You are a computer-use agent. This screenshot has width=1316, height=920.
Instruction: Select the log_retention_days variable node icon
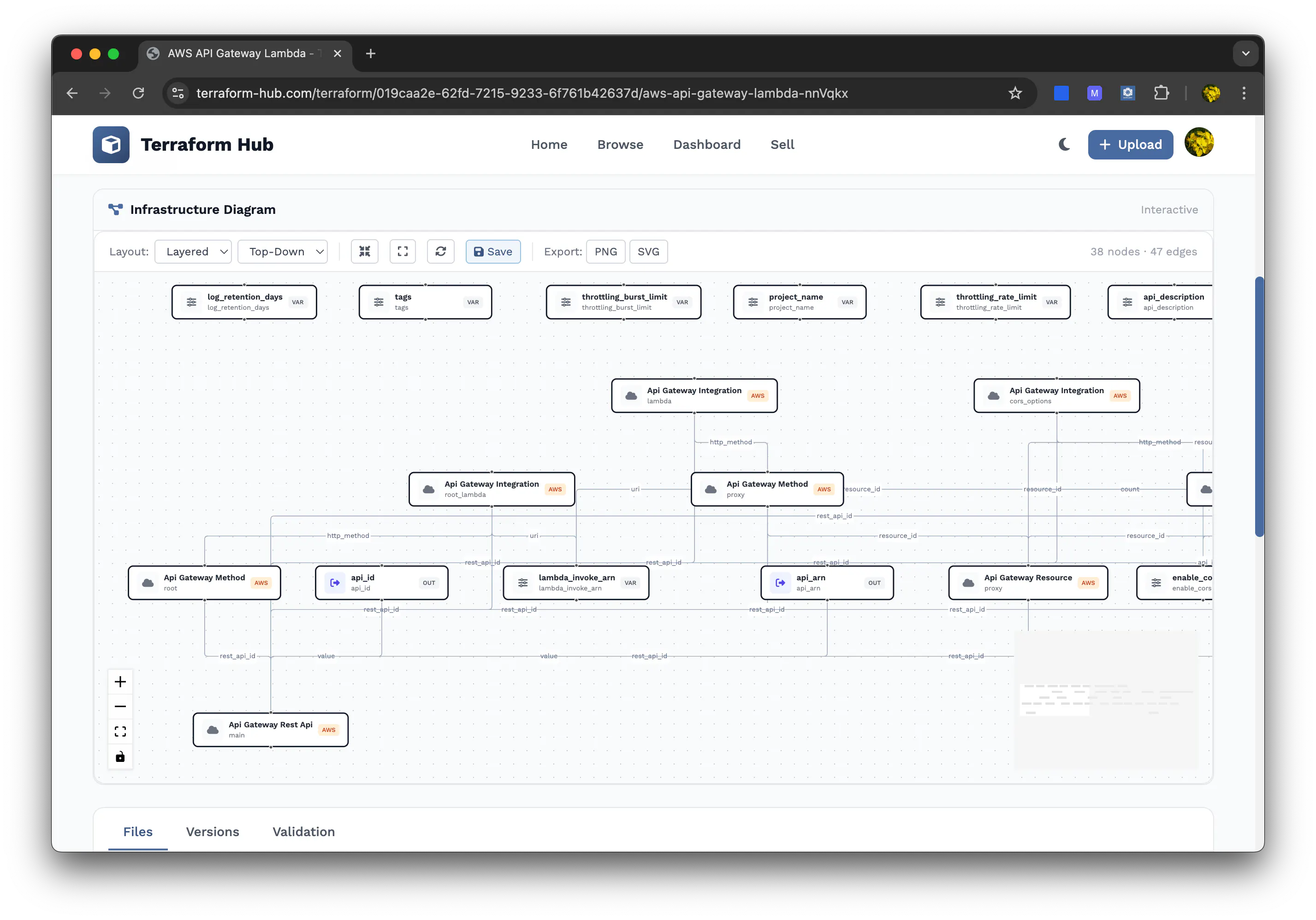[x=191, y=302]
